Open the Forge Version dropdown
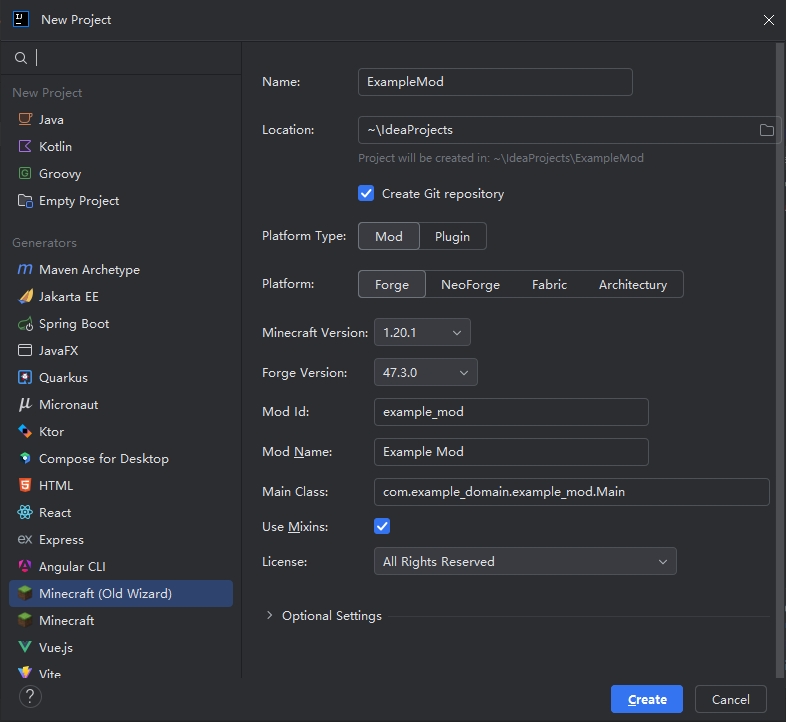Viewport: 786px width, 722px height. pos(425,372)
